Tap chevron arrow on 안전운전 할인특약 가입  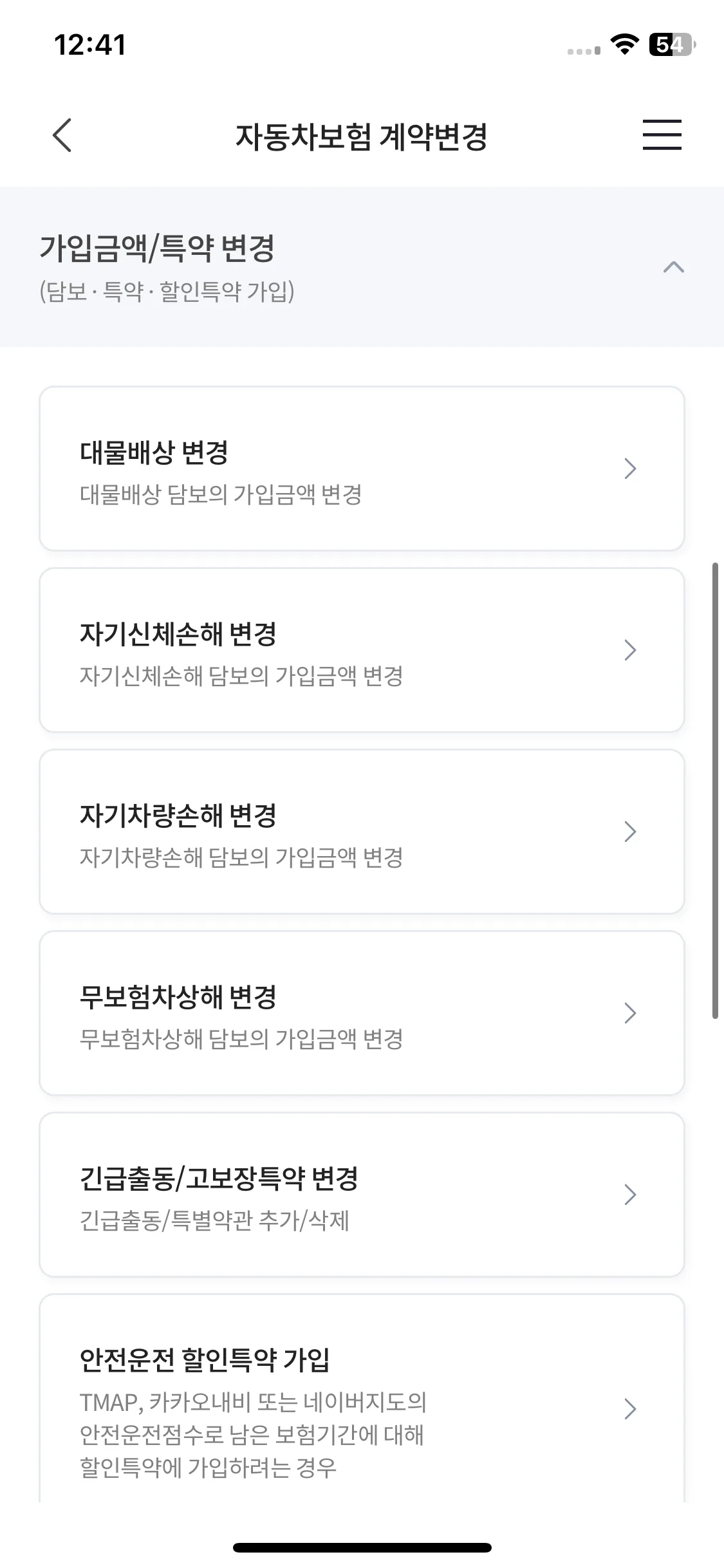[x=630, y=1409]
